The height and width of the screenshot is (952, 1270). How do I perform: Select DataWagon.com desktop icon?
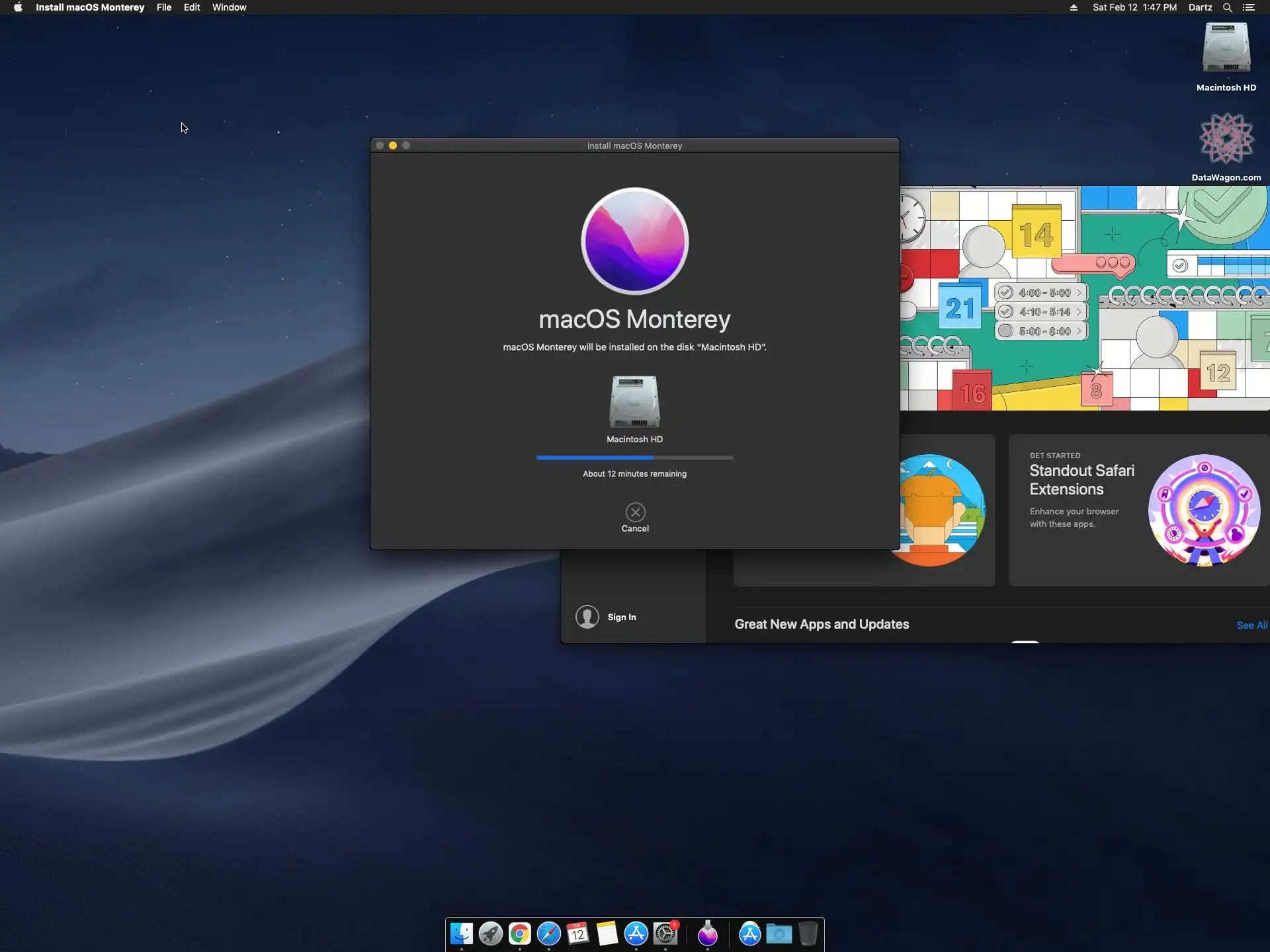pos(1226,139)
